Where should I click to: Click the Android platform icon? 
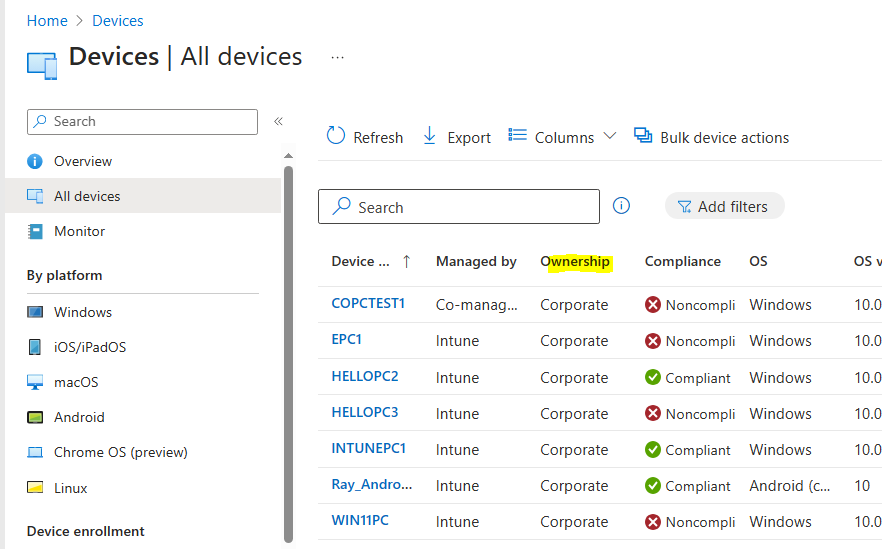click(35, 417)
